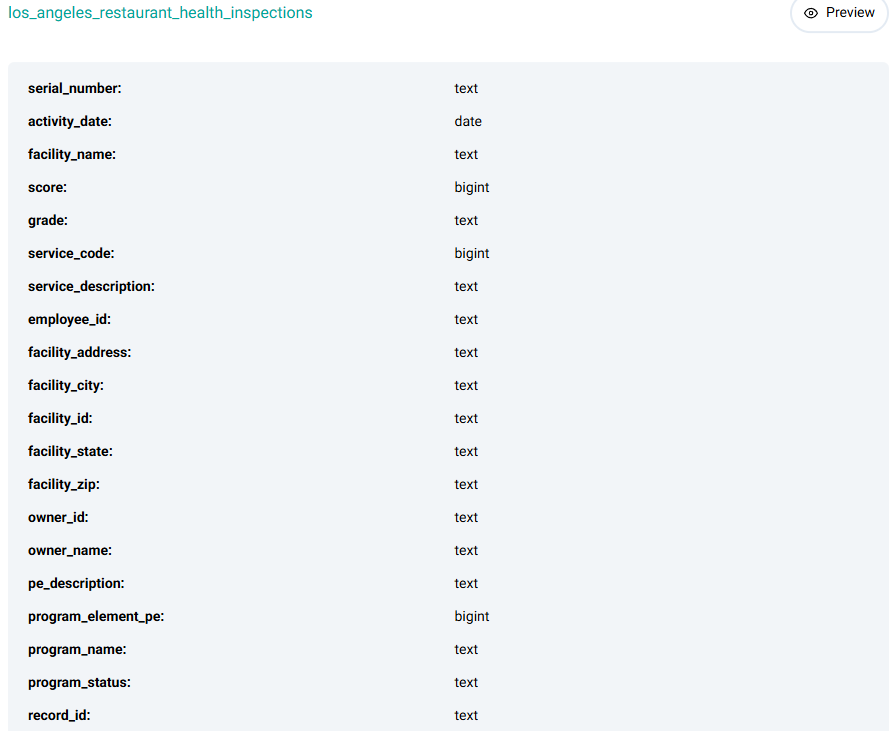Click the text type of facility_id
The image size is (896, 731).
[x=466, y=418]
